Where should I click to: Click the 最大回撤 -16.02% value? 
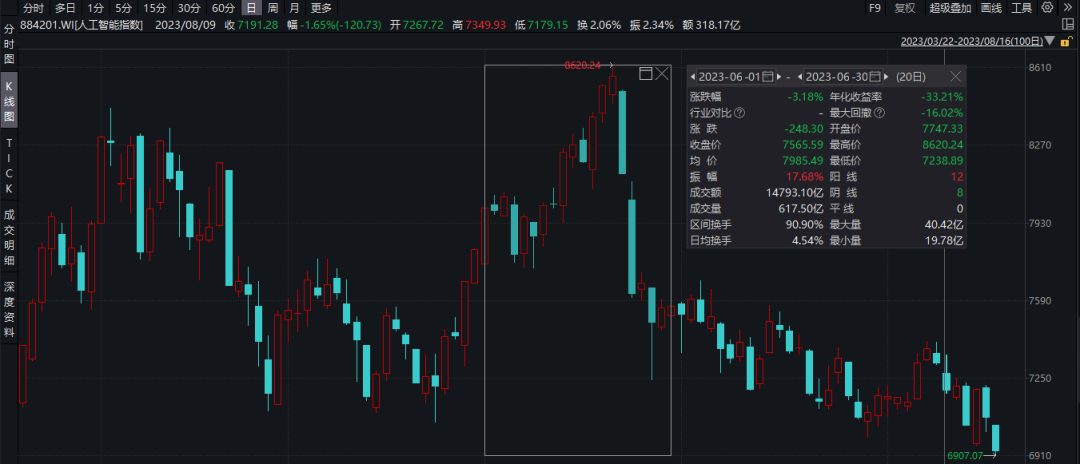[942, 112]
